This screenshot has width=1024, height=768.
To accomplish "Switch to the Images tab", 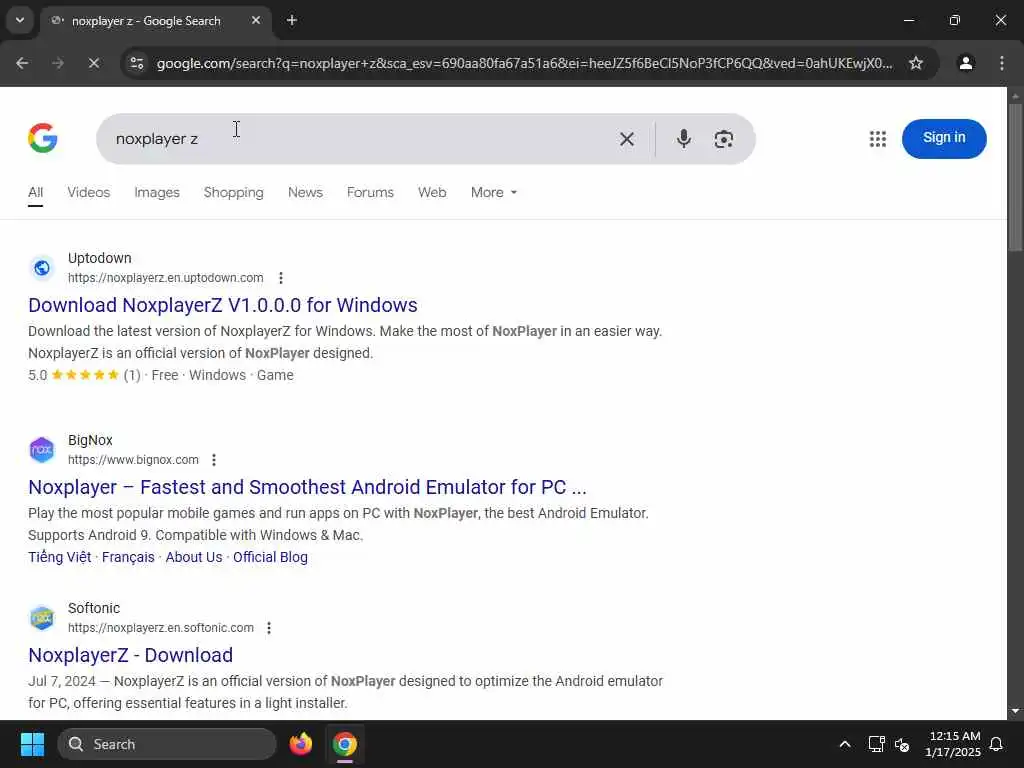I will click(157, 193).
